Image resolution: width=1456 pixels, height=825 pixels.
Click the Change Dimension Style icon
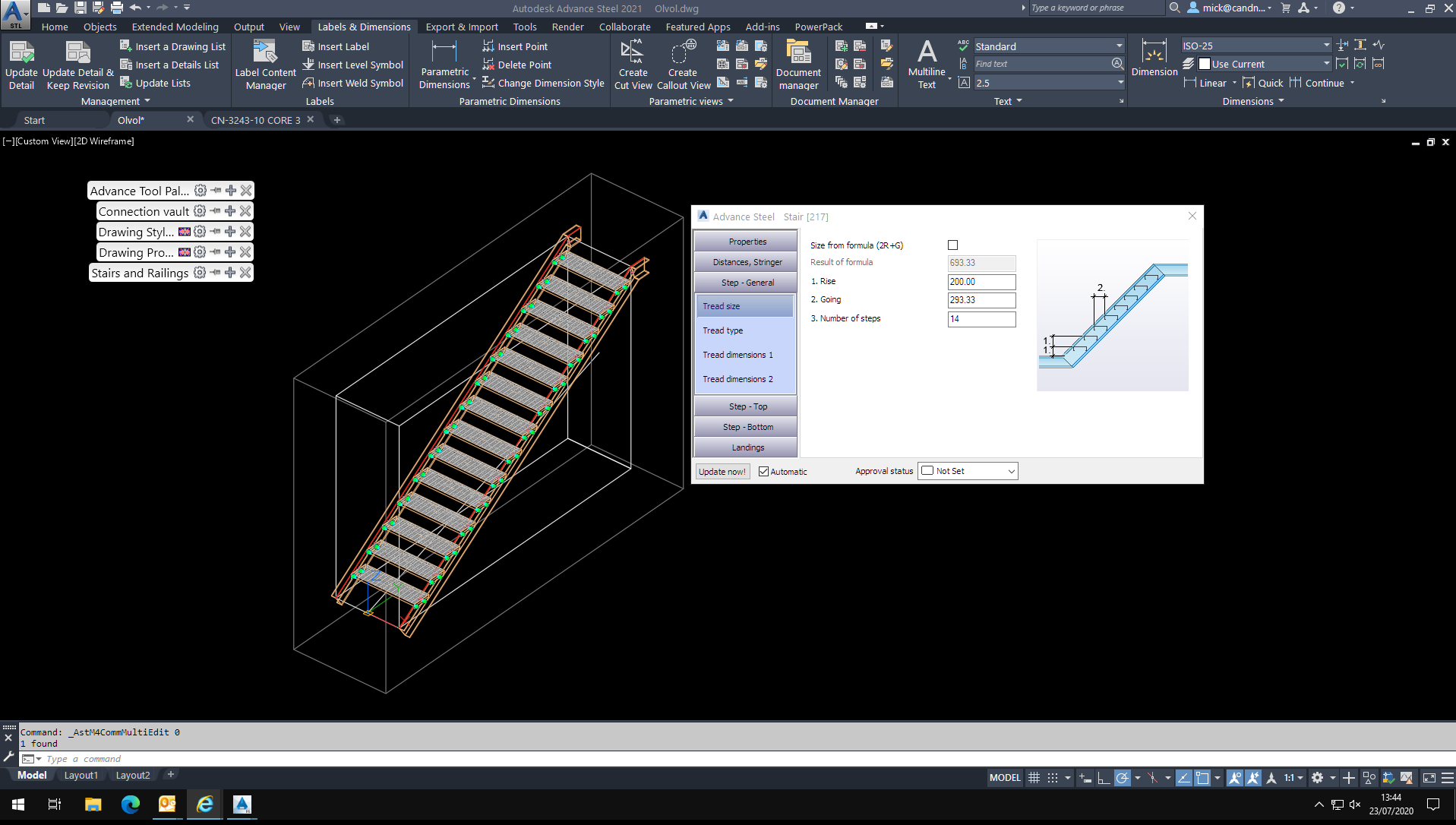[x=488, y=83]
